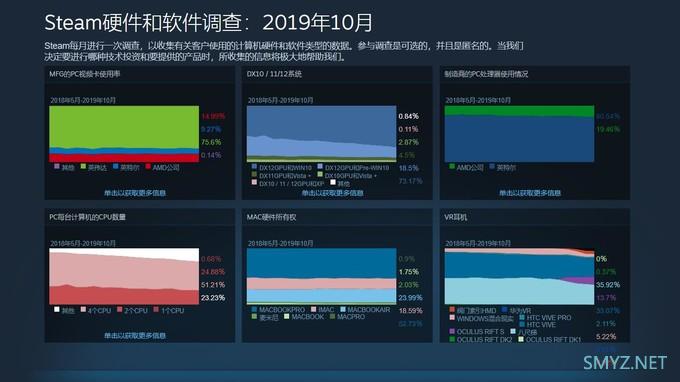Open the PC processor panel's 单击以获取更多信息 link
The height and width of the screenshot is (382, 680).
point(530,193)
